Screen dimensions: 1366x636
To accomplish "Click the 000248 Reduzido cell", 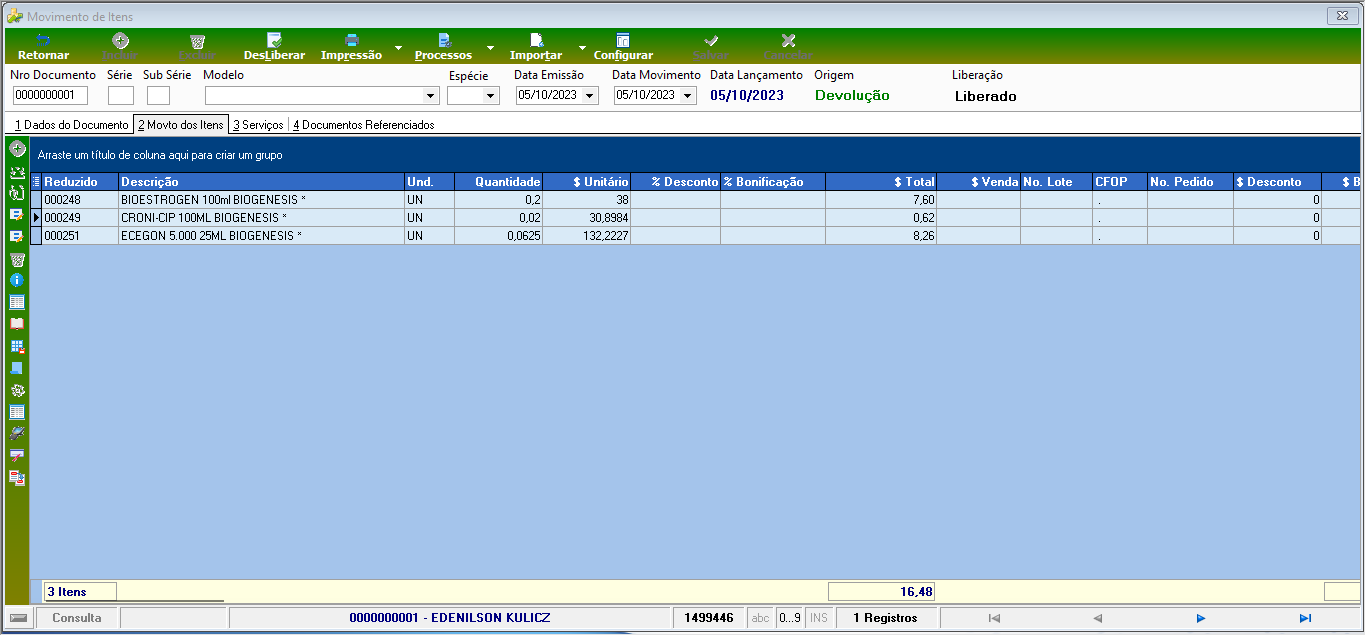I will [80, 199].
